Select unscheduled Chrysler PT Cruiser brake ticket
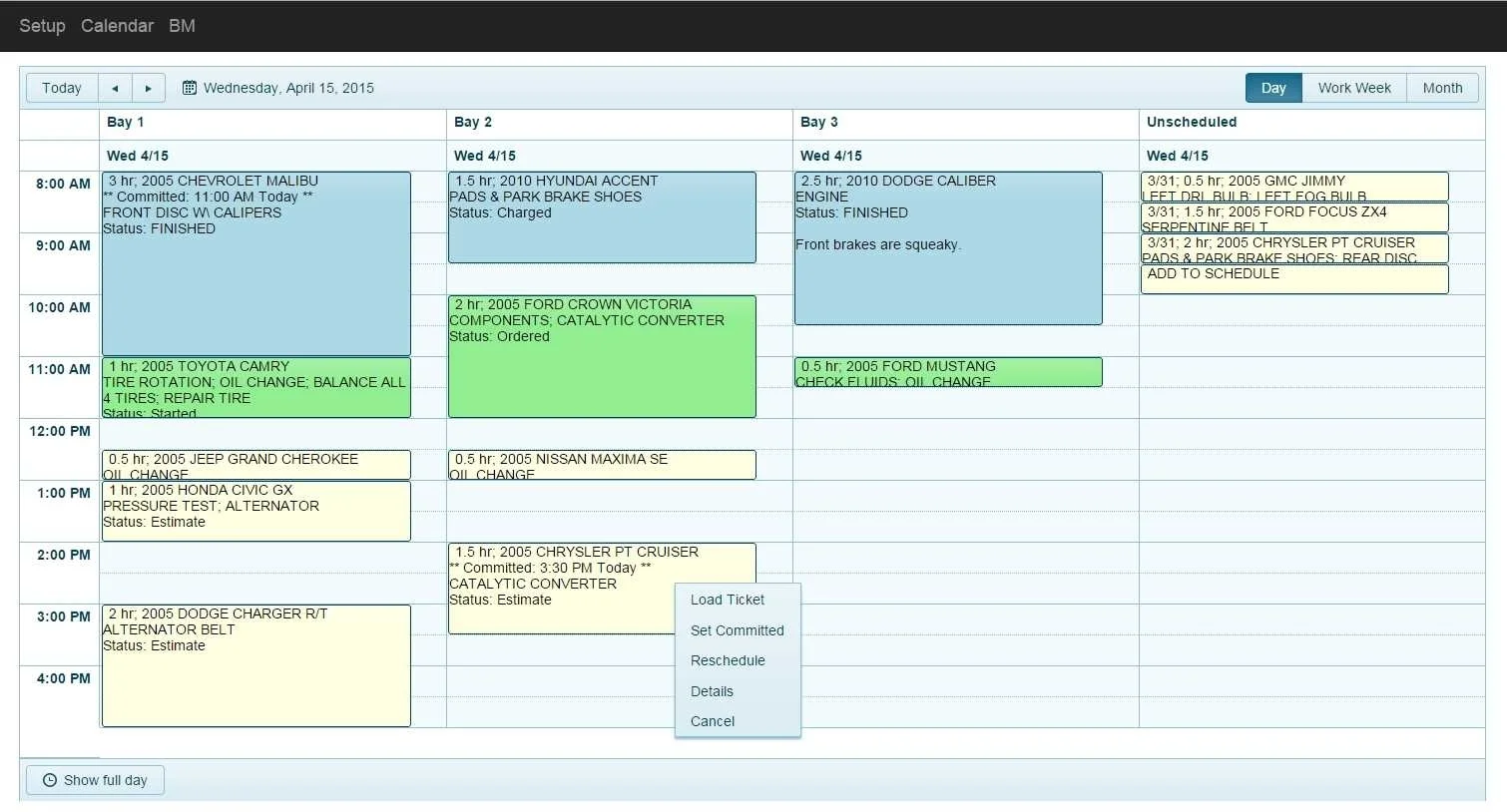1507x812 pixels. (1294, 248)
